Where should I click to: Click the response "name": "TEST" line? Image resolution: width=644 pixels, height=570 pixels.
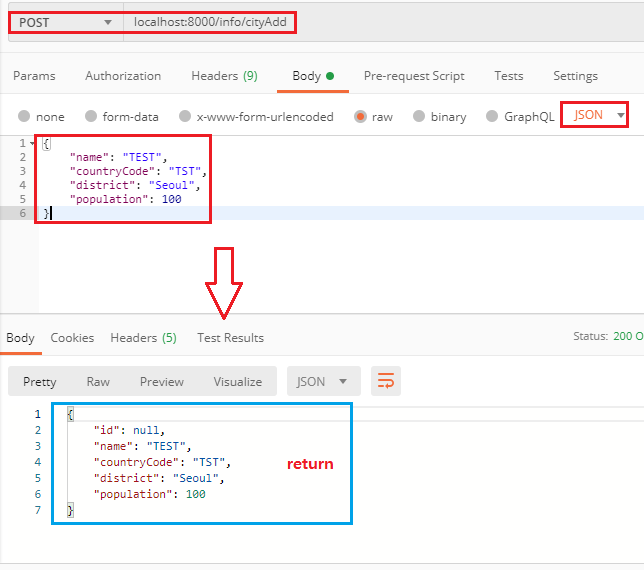[x=143, y=446]
